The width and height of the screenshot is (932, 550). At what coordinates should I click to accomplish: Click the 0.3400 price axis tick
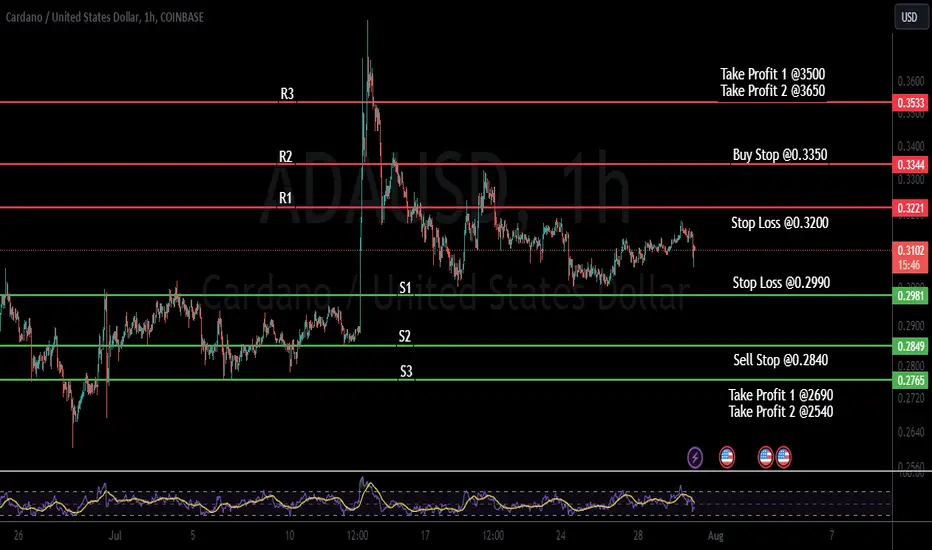(x=911, y=146)
